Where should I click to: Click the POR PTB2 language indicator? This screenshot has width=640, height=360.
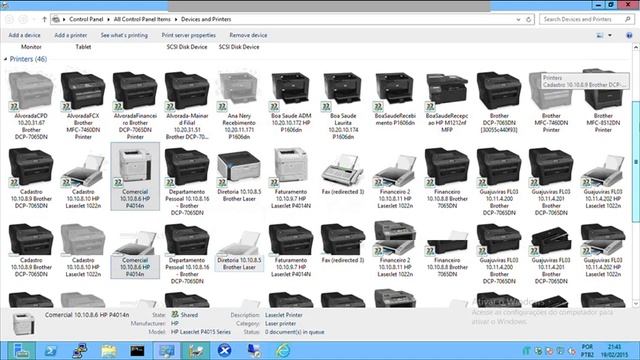tap(587, 351)
